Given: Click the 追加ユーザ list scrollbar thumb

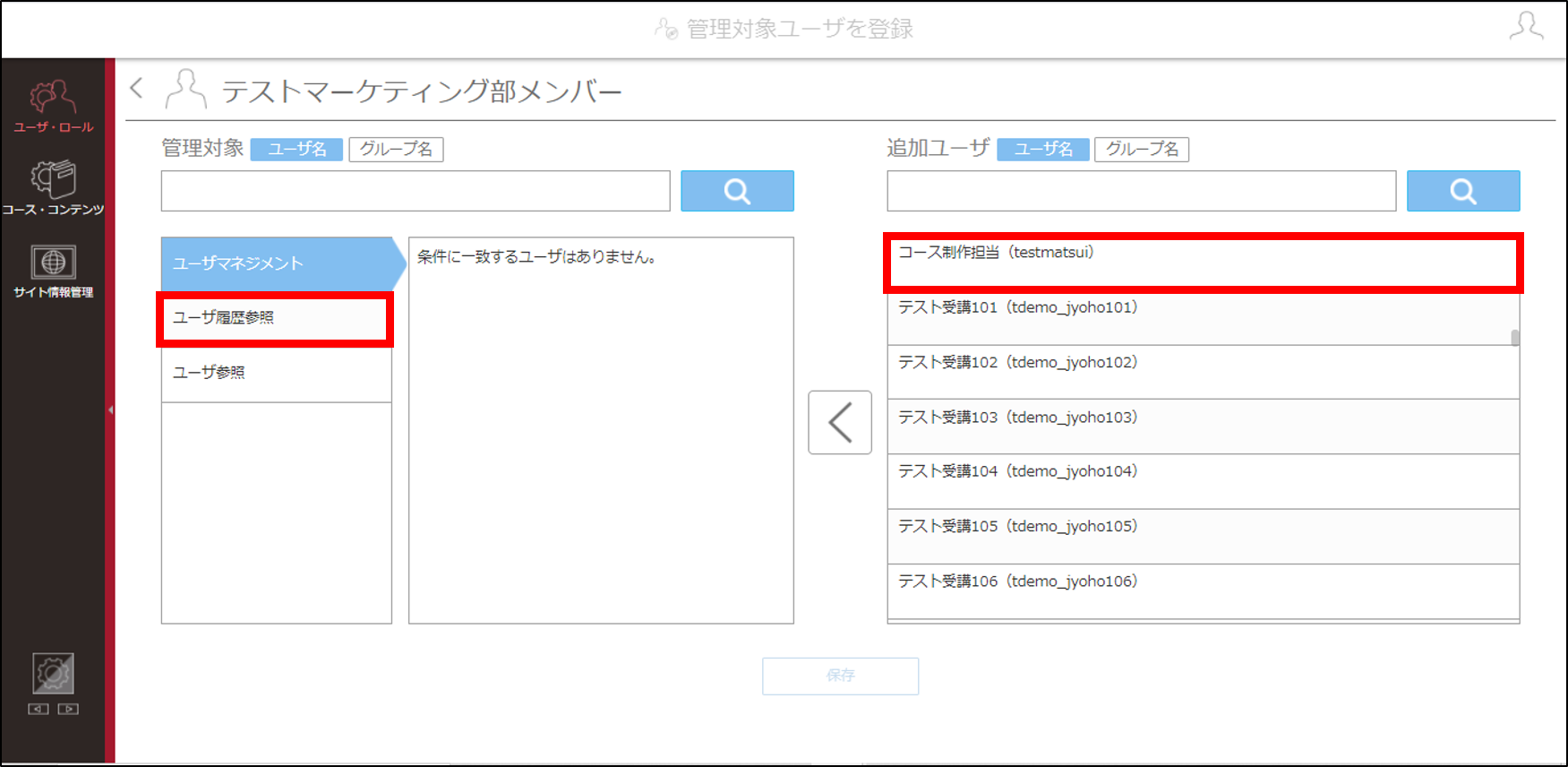Looking at the screenshot, I should pos(1515,338).
